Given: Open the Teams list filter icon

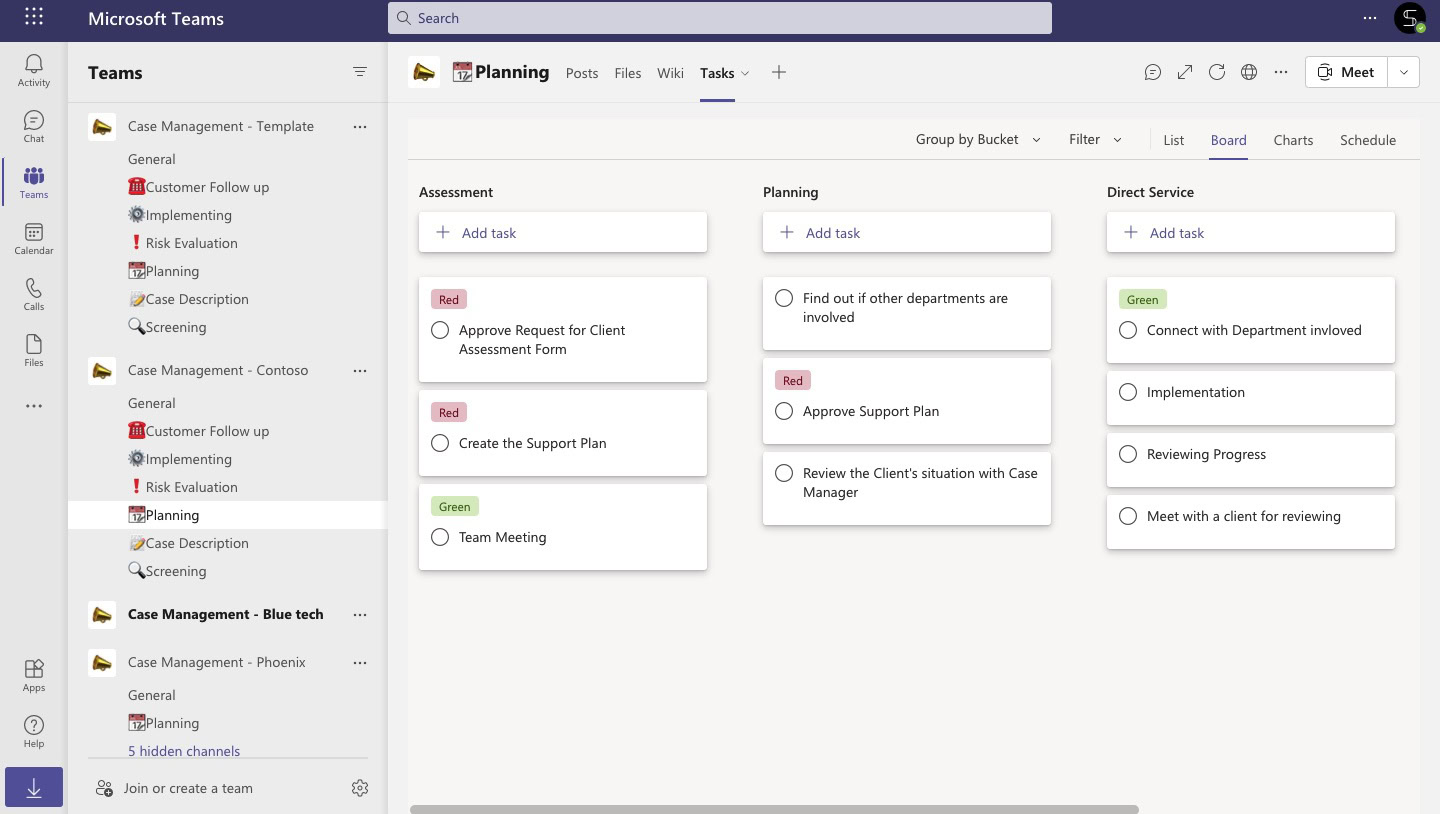Looking at the screenshot, I should [x=360, y=72].
